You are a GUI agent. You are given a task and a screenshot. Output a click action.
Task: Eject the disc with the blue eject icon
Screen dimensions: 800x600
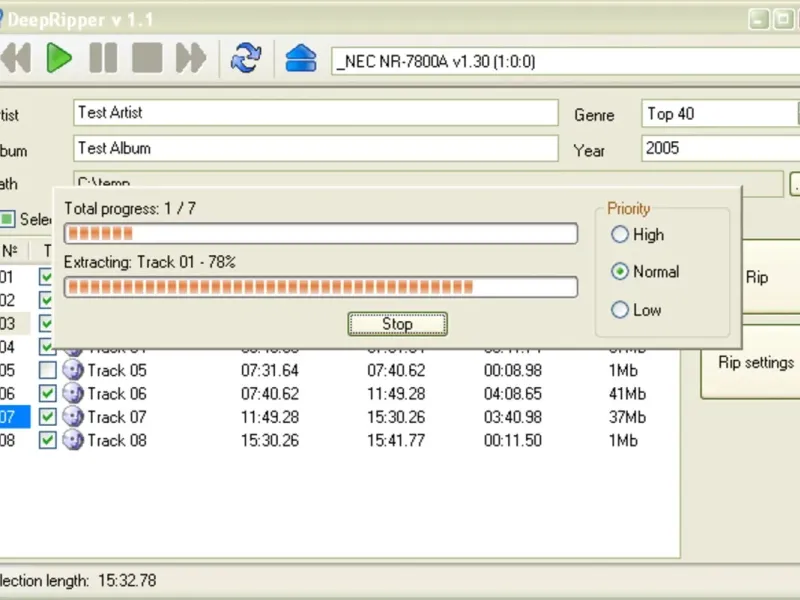[301, 58]
